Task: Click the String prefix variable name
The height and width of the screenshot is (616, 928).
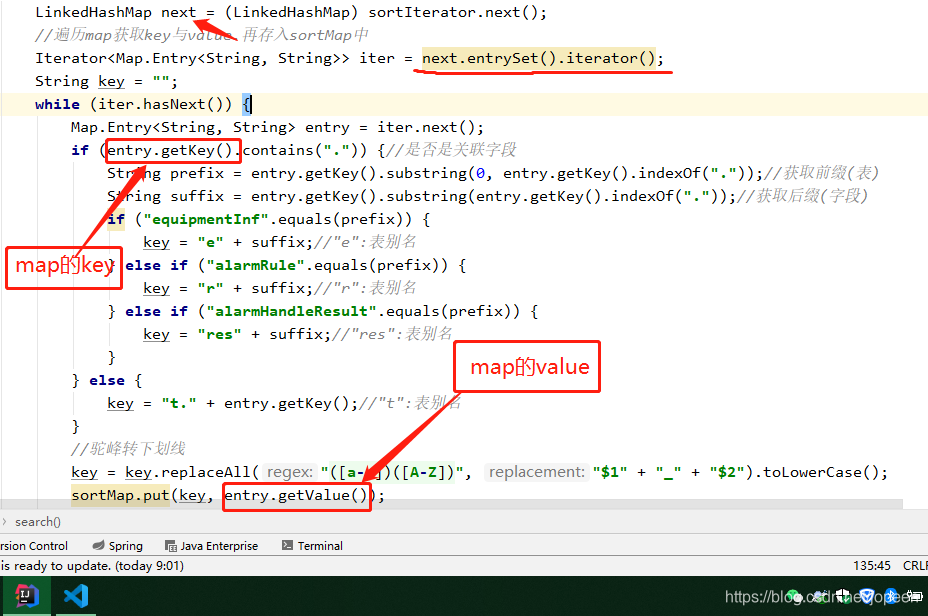Action: click(197, 173)
